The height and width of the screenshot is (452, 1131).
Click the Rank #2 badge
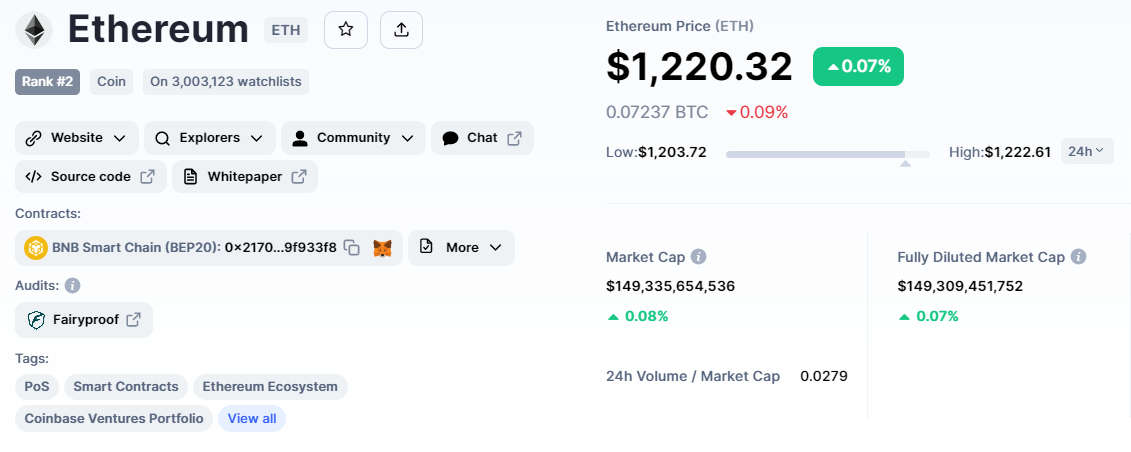pyautogui.click(x=48, y=81)
